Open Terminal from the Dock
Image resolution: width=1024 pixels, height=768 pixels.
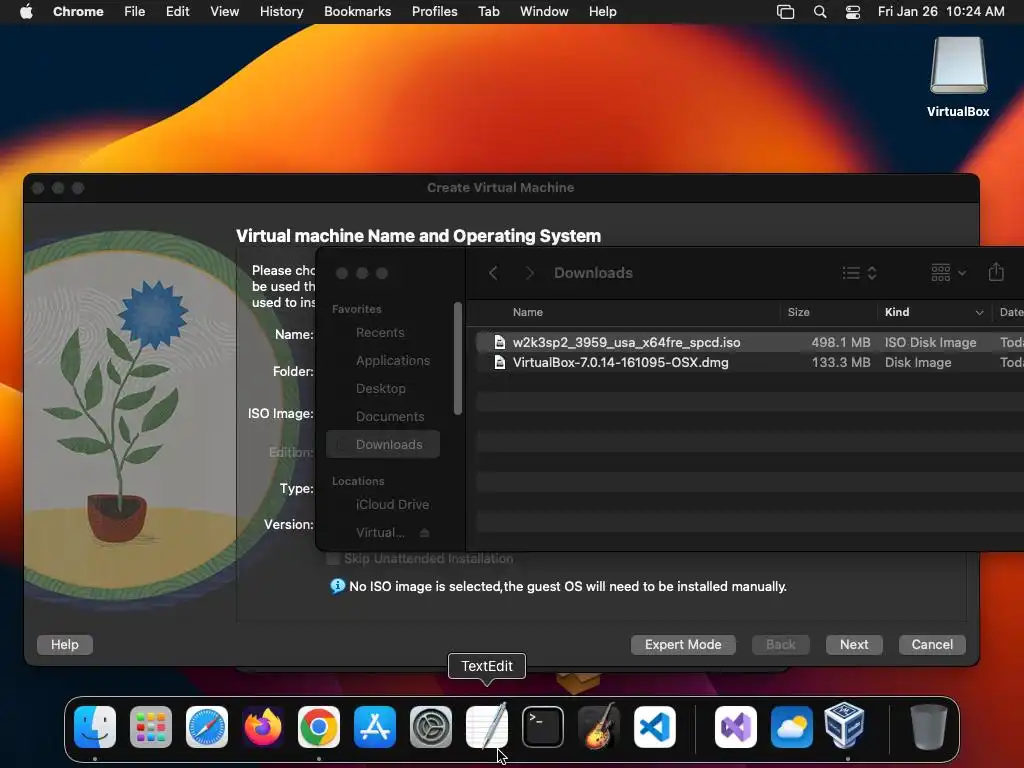tap(543, 727)
